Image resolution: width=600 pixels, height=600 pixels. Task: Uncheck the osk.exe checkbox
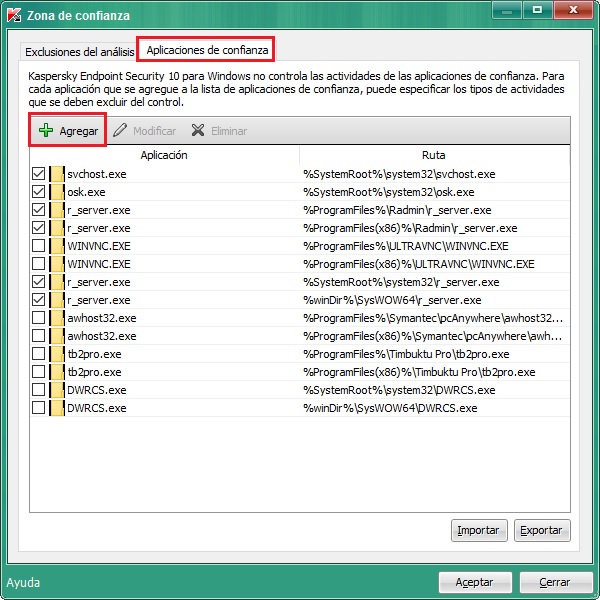[x=39, y=192]
